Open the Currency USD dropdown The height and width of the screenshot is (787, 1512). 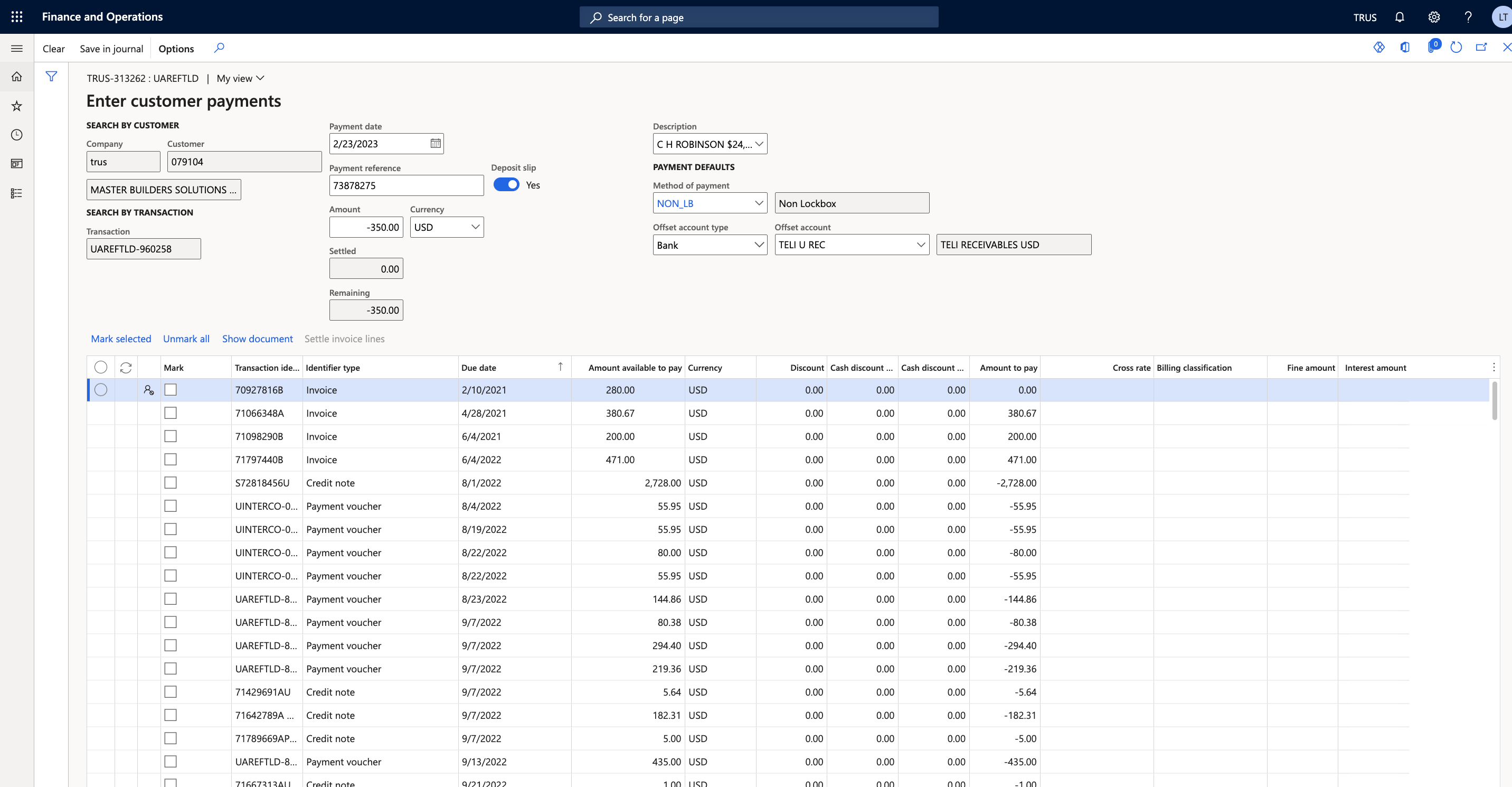tap(475, 227)
